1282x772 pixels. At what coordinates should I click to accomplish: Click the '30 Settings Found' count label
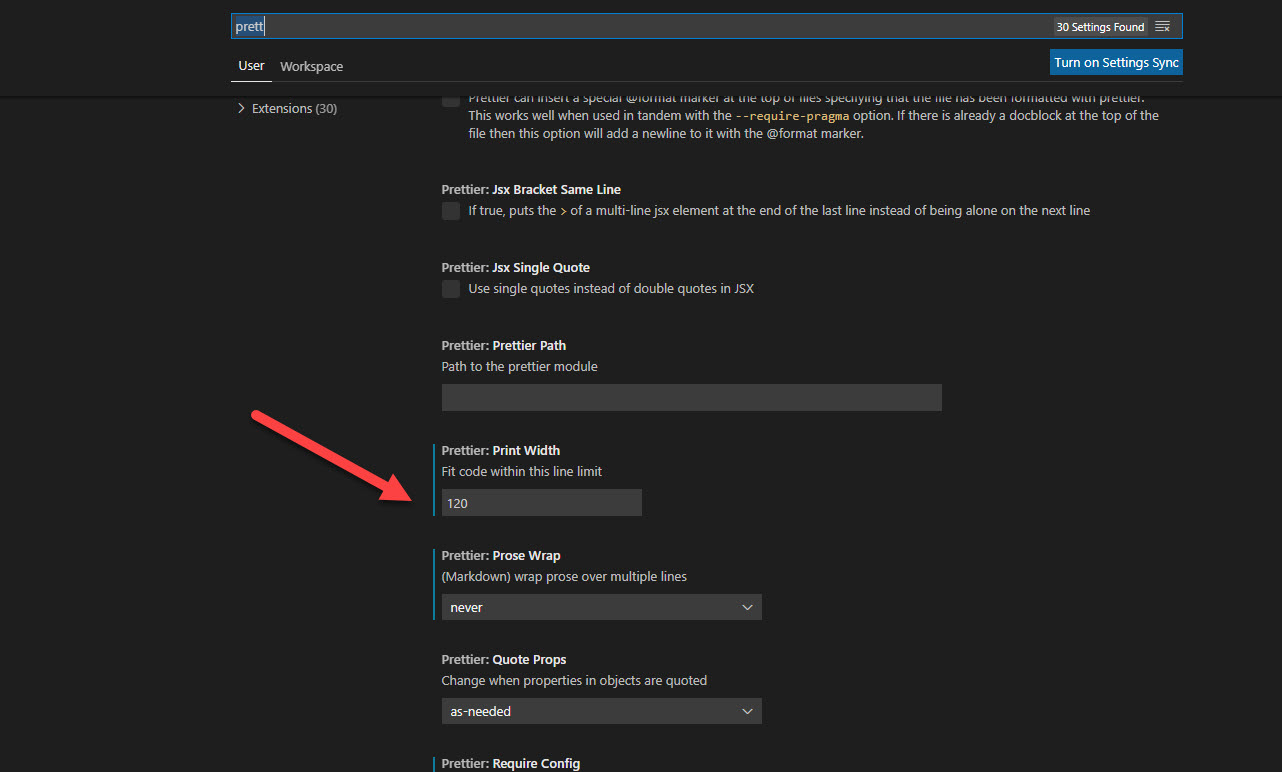[1100, 27]
